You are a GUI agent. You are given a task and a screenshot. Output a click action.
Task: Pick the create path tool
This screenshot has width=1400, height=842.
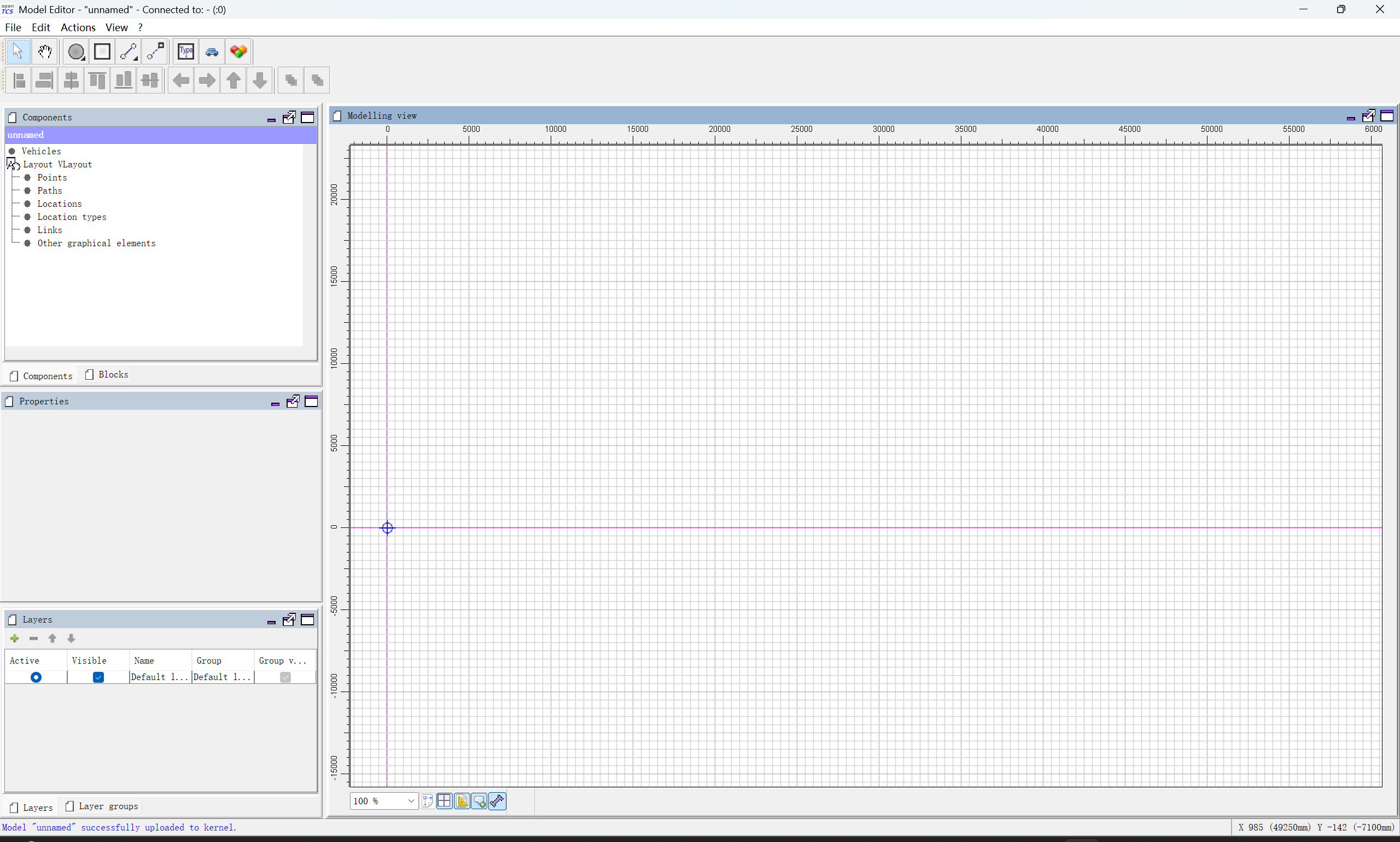coord(128,51)
